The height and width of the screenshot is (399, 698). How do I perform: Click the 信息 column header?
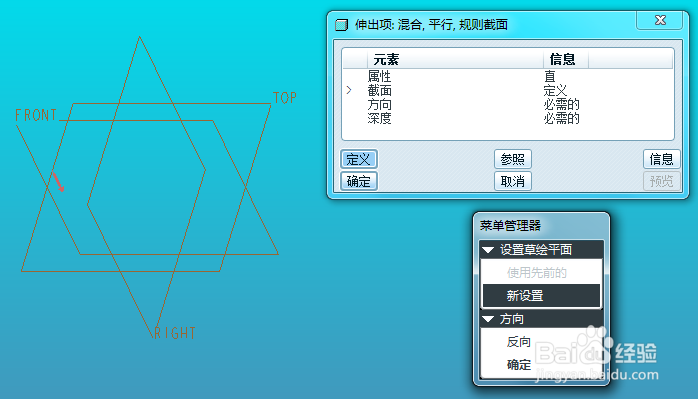(x=566, y=59)
